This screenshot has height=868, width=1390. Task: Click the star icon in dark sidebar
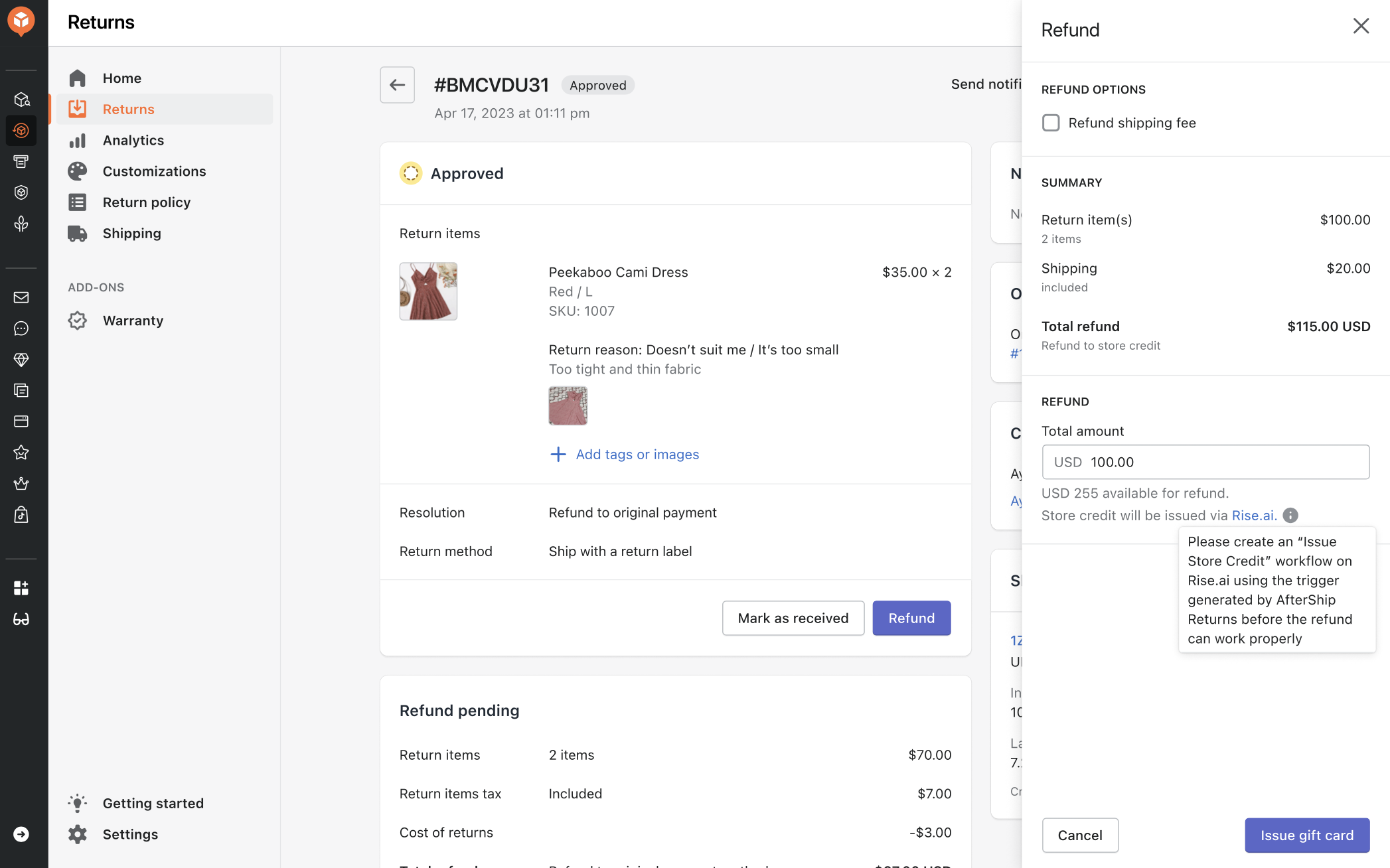21,453
